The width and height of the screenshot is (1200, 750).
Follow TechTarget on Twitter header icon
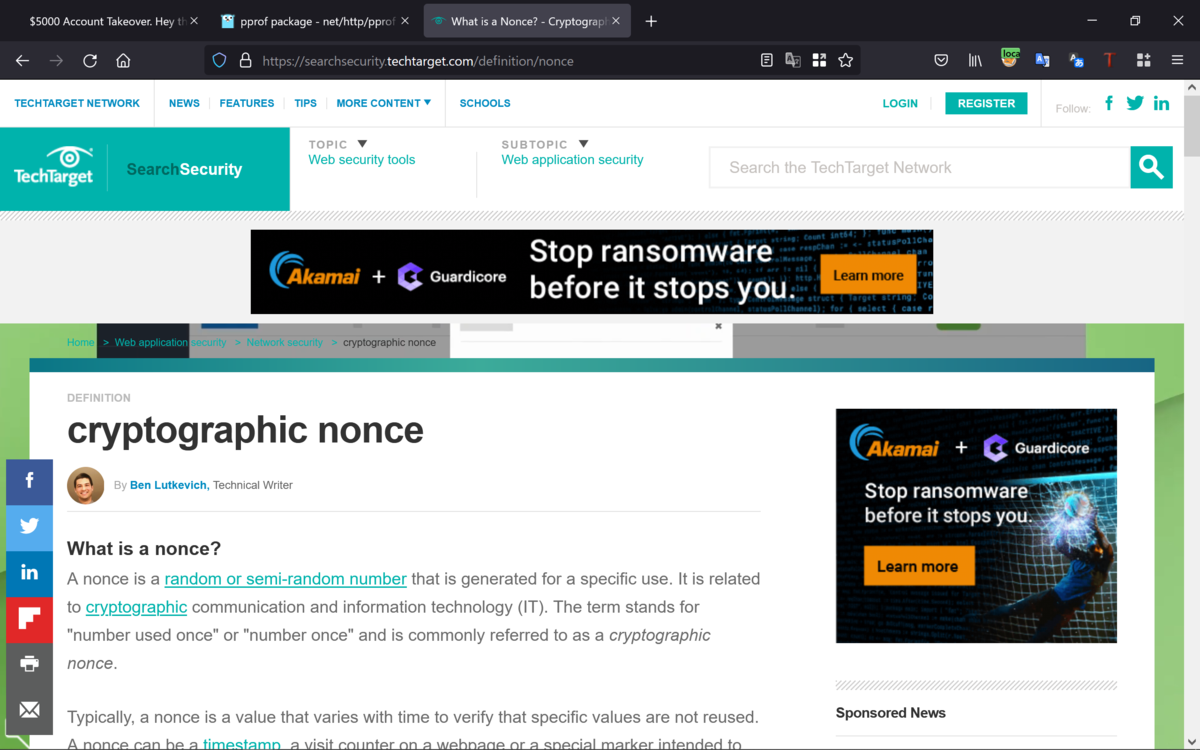(x=1135, y=103)
